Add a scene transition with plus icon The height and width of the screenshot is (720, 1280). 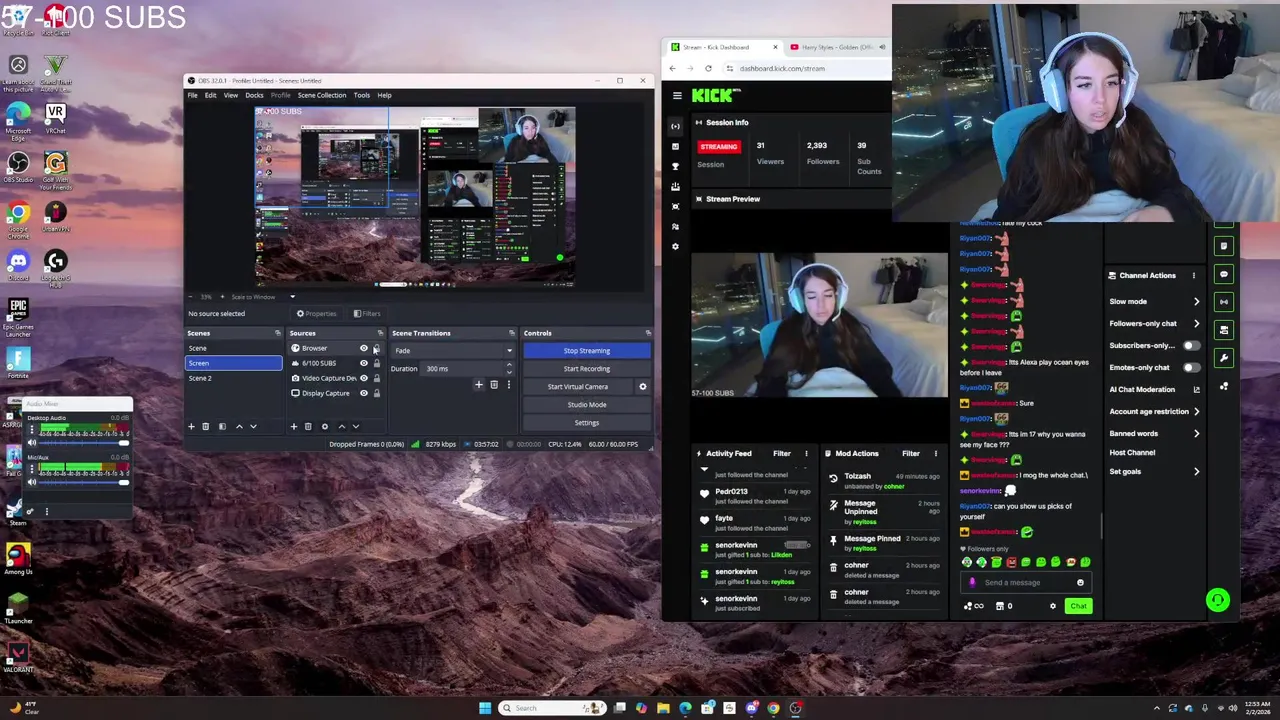tap(479, 385)
